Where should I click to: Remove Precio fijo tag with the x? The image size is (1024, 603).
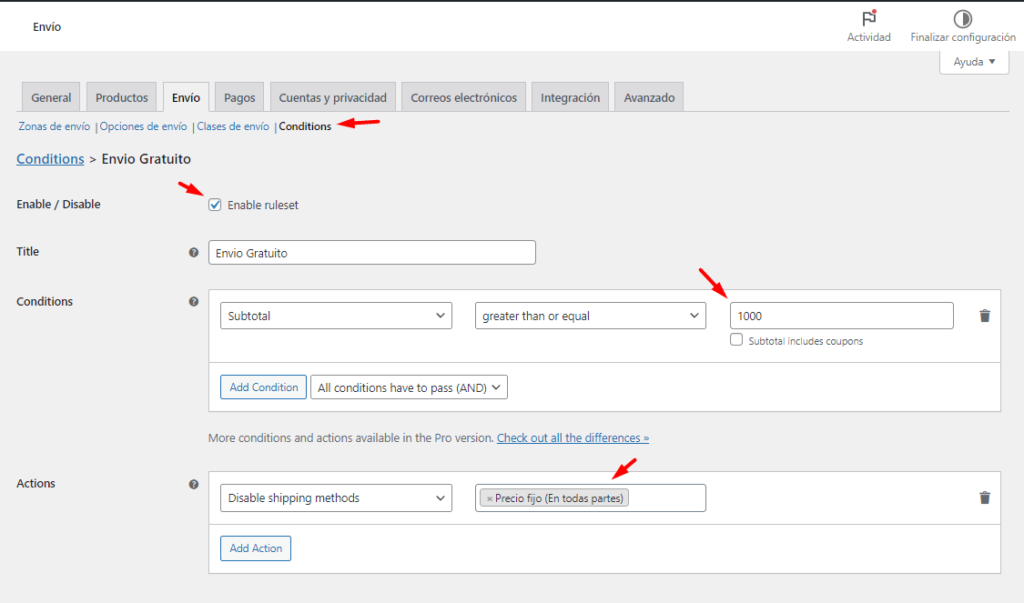pos(489,498)
